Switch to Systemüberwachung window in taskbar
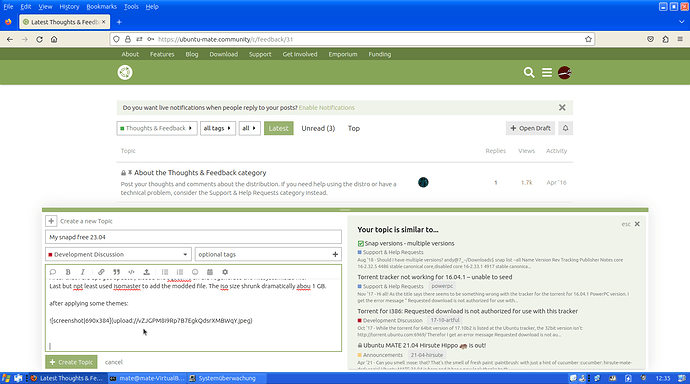The height and width of the screenshot is (384, 690). 227,378
